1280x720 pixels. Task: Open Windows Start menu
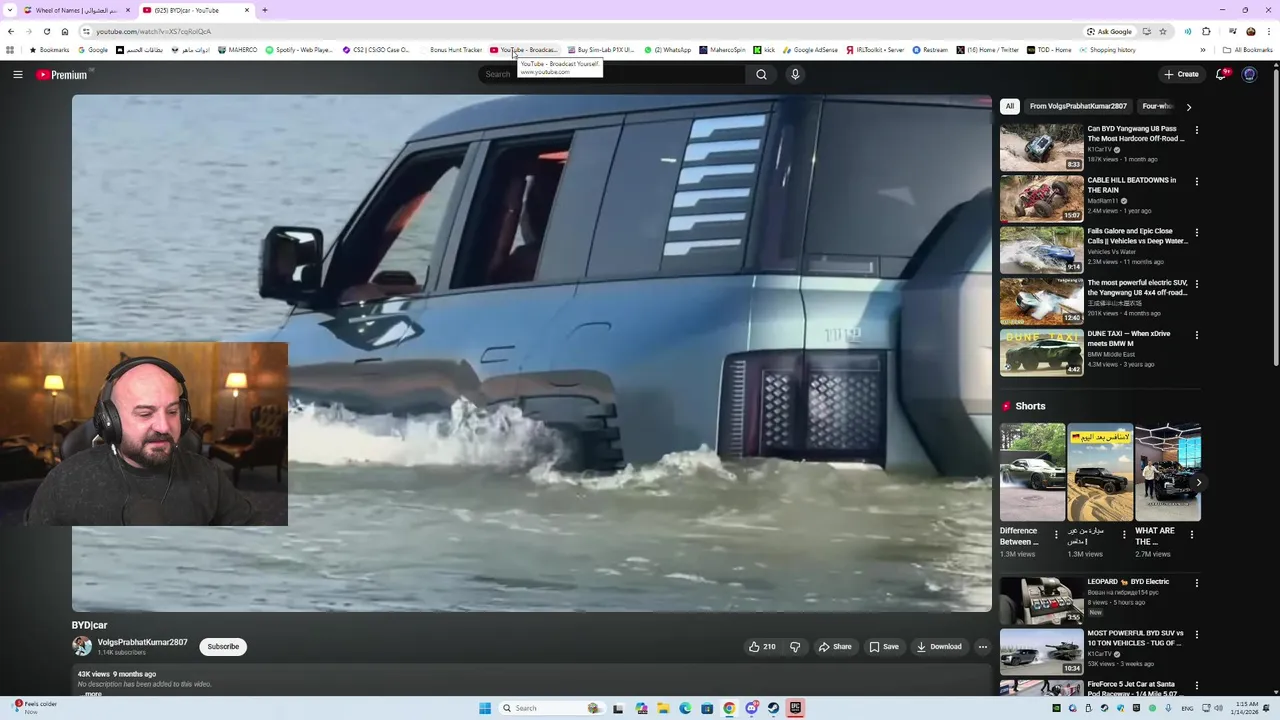tap(485, 708)
